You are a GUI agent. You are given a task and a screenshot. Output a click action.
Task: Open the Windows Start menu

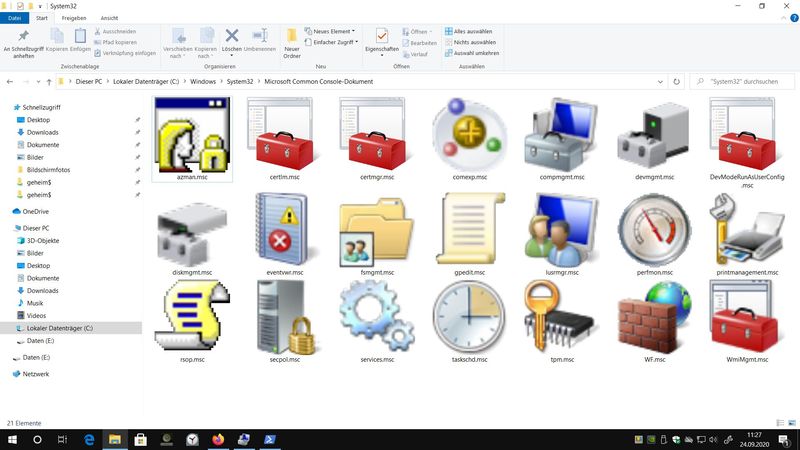[x=11, y=439]
